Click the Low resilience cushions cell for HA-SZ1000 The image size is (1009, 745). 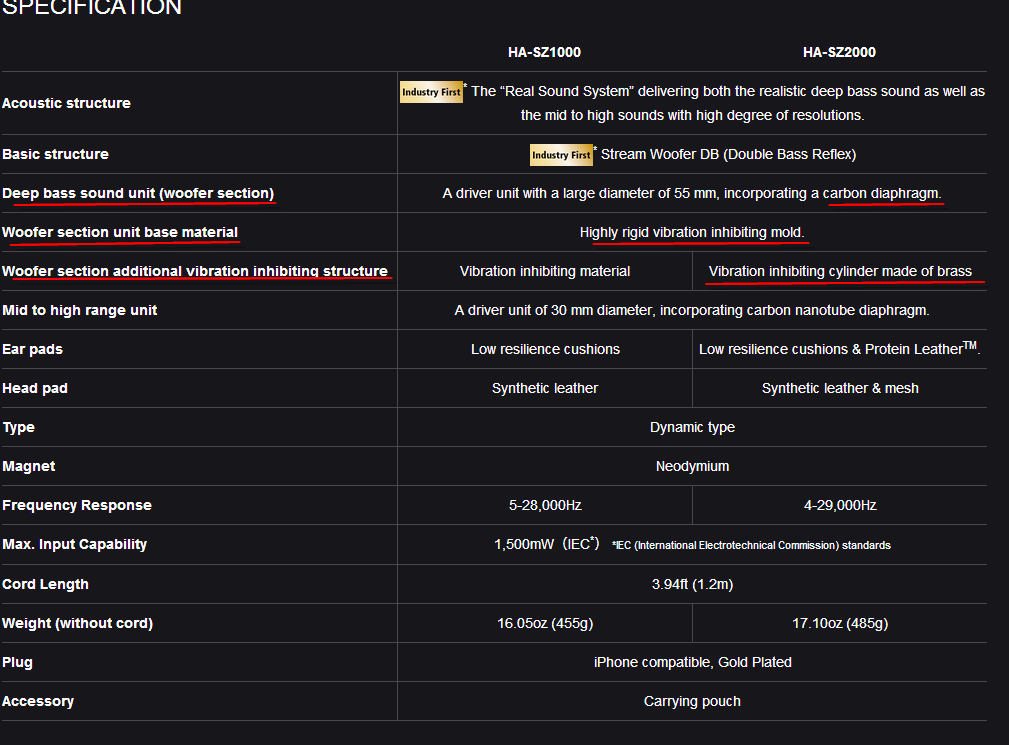[x=545, y=349]
